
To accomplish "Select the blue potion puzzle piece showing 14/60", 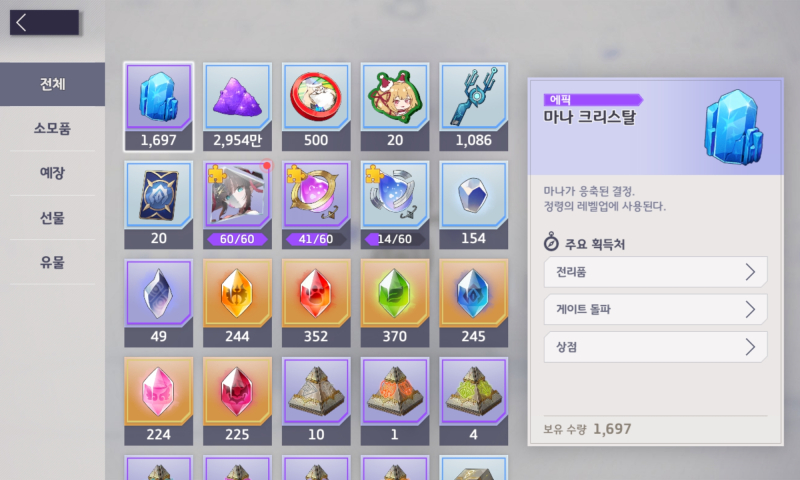I will [394, 205].
